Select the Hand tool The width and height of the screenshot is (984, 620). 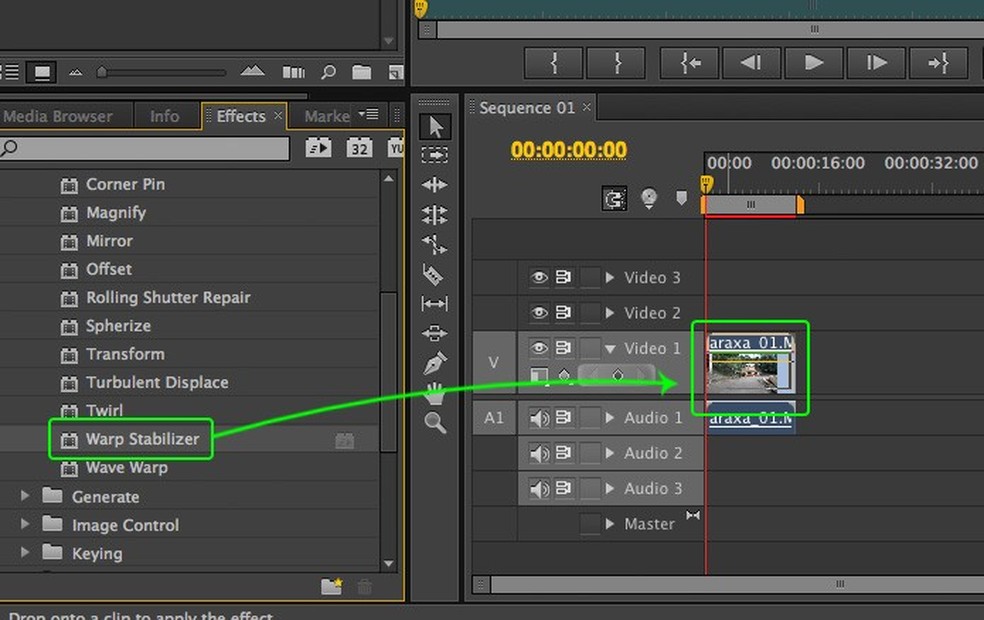[435, 393]
